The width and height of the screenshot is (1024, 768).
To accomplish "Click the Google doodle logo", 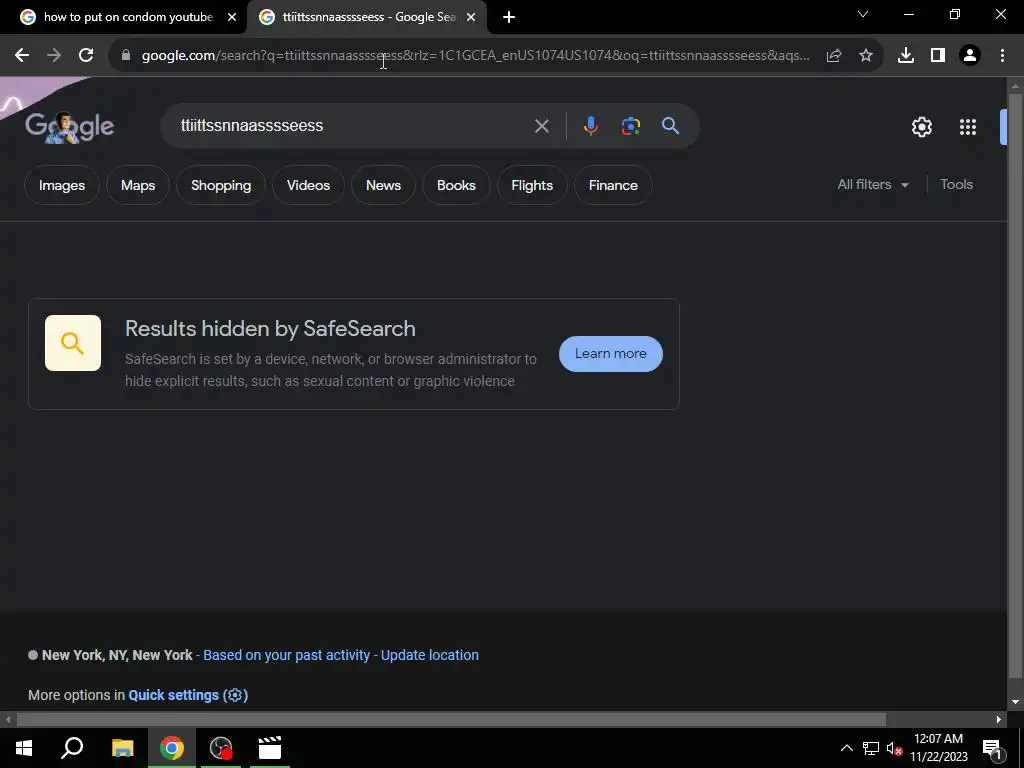I will pos(69,126).
